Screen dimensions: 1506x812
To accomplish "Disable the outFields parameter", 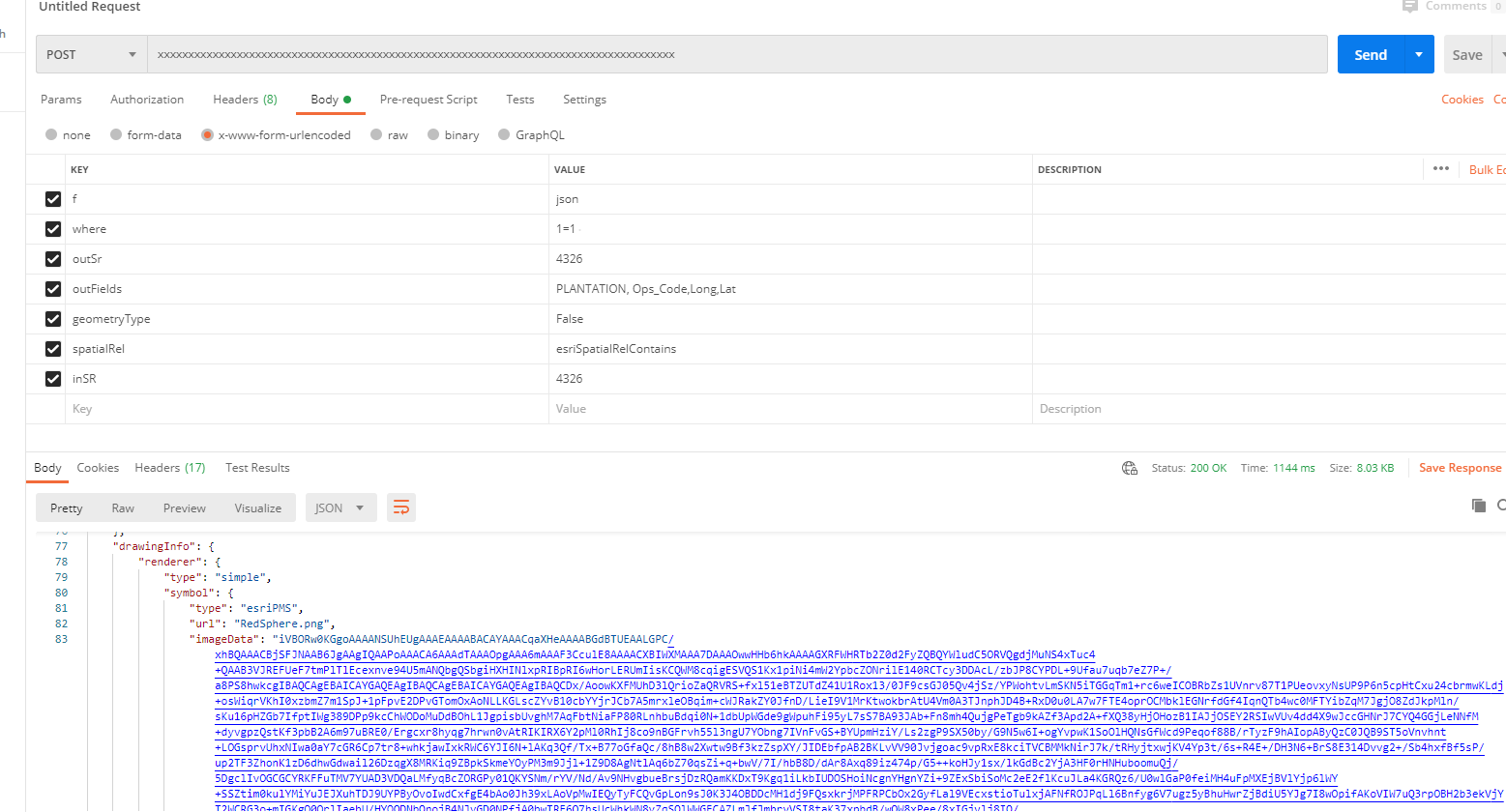I will 52,288.
